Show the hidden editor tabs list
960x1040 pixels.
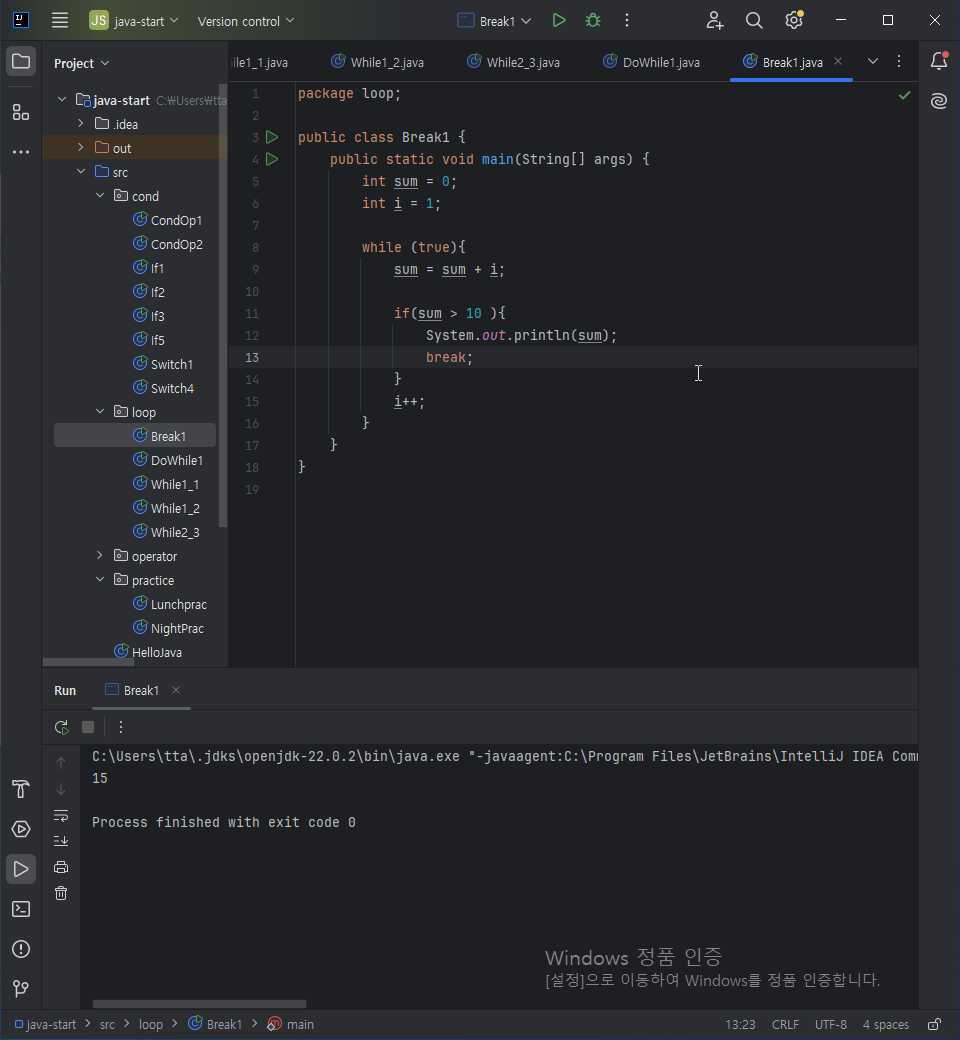click(x=873, y=61)
